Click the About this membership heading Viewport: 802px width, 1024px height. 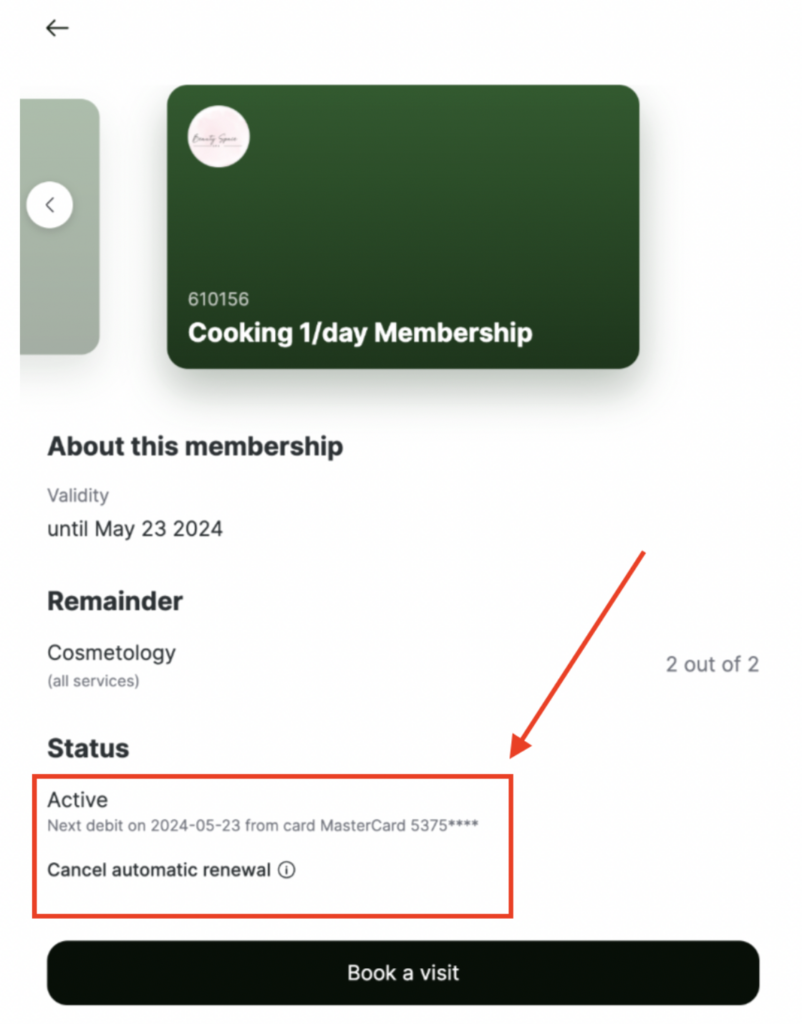click(195, 446)
